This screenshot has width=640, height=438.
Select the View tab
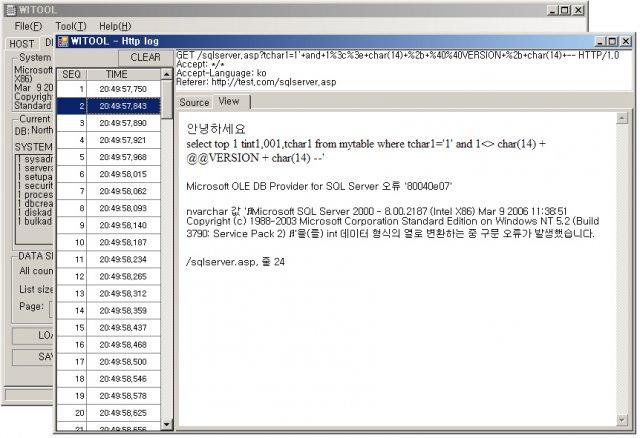coord(229,102)
